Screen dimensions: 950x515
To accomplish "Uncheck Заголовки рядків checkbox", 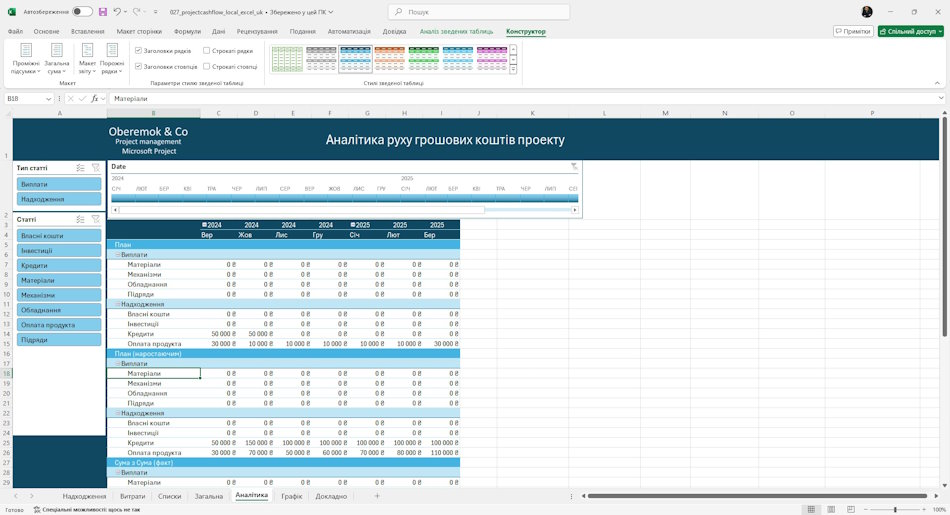I will coord(138,51).
